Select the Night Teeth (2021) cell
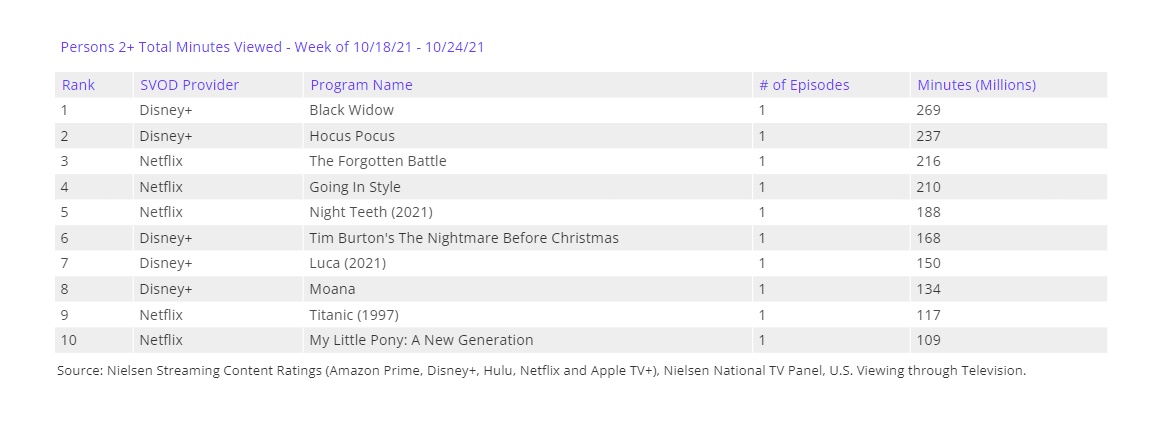 pyautogui.click(x=371, y=212)
